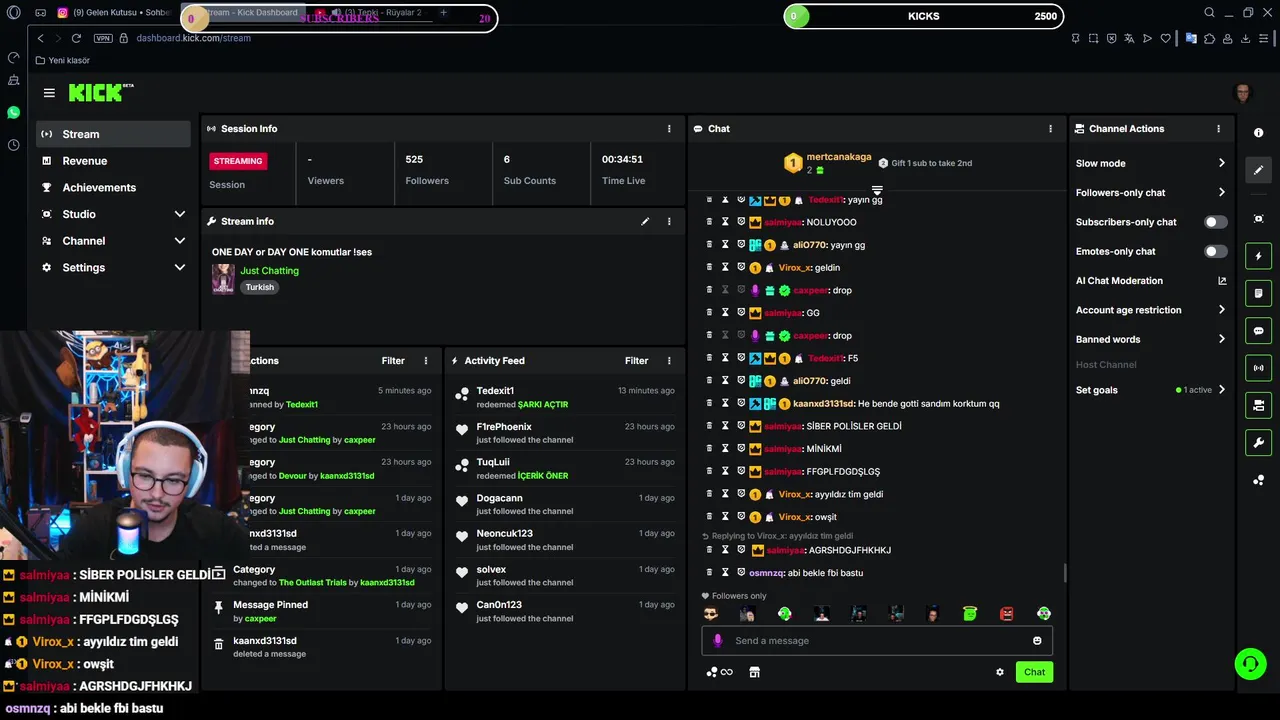Viewport: 1280px width, 720px height.
Task: Open Channel Actions three-dot menu
Action: click(1218, 129)
